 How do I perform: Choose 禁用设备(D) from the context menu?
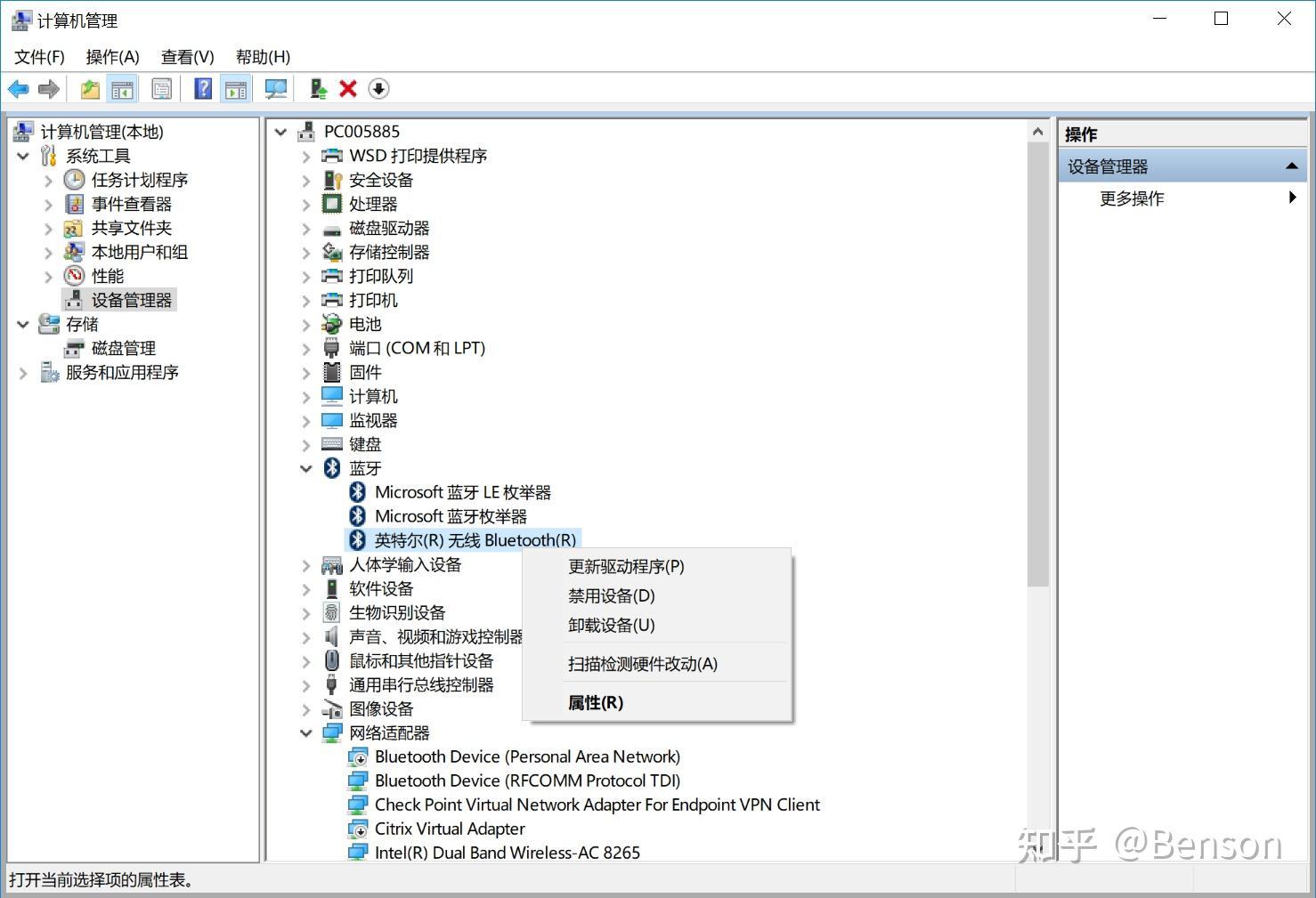click(657, 596)
